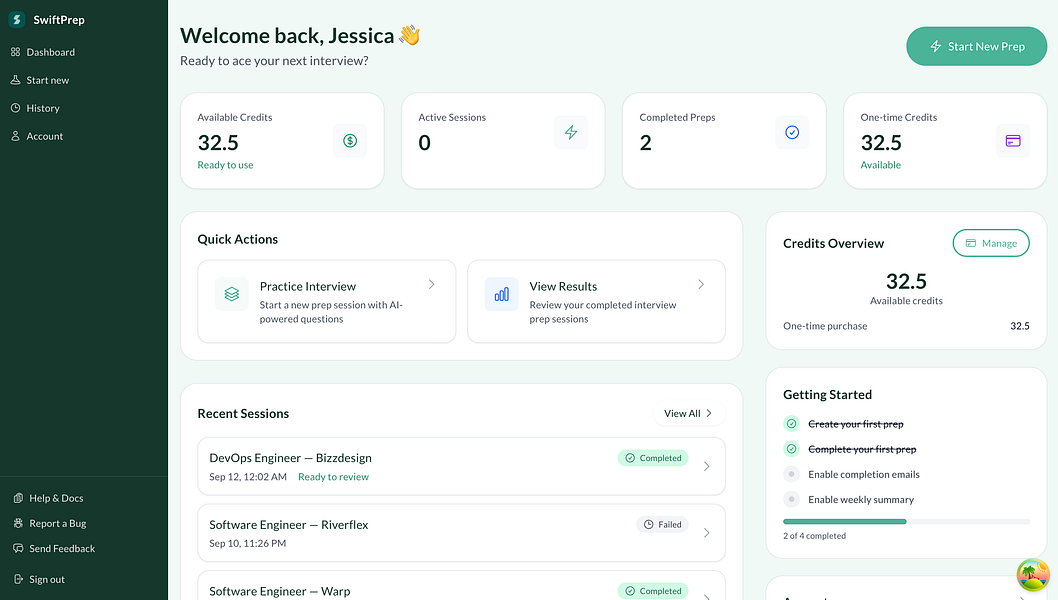The height and width of the screenshot is (600, 1058).
Task: Open the Software Engineer — Warp session
Action: (462, 585)
